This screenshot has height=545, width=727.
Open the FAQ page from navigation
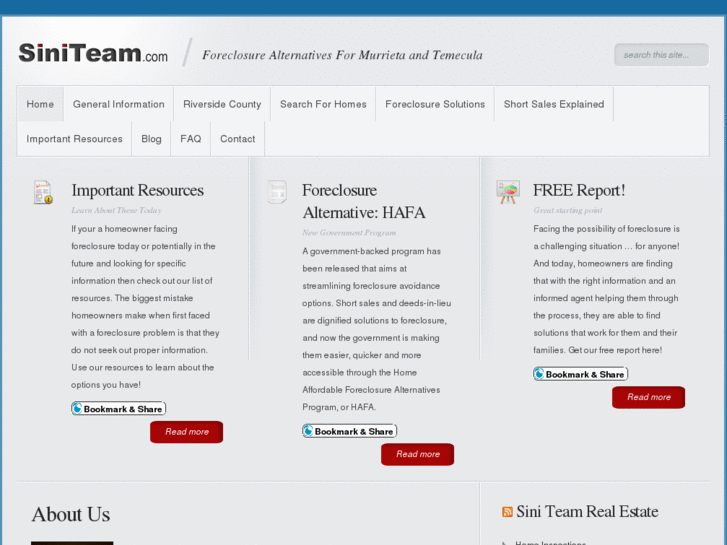[191, 139]
